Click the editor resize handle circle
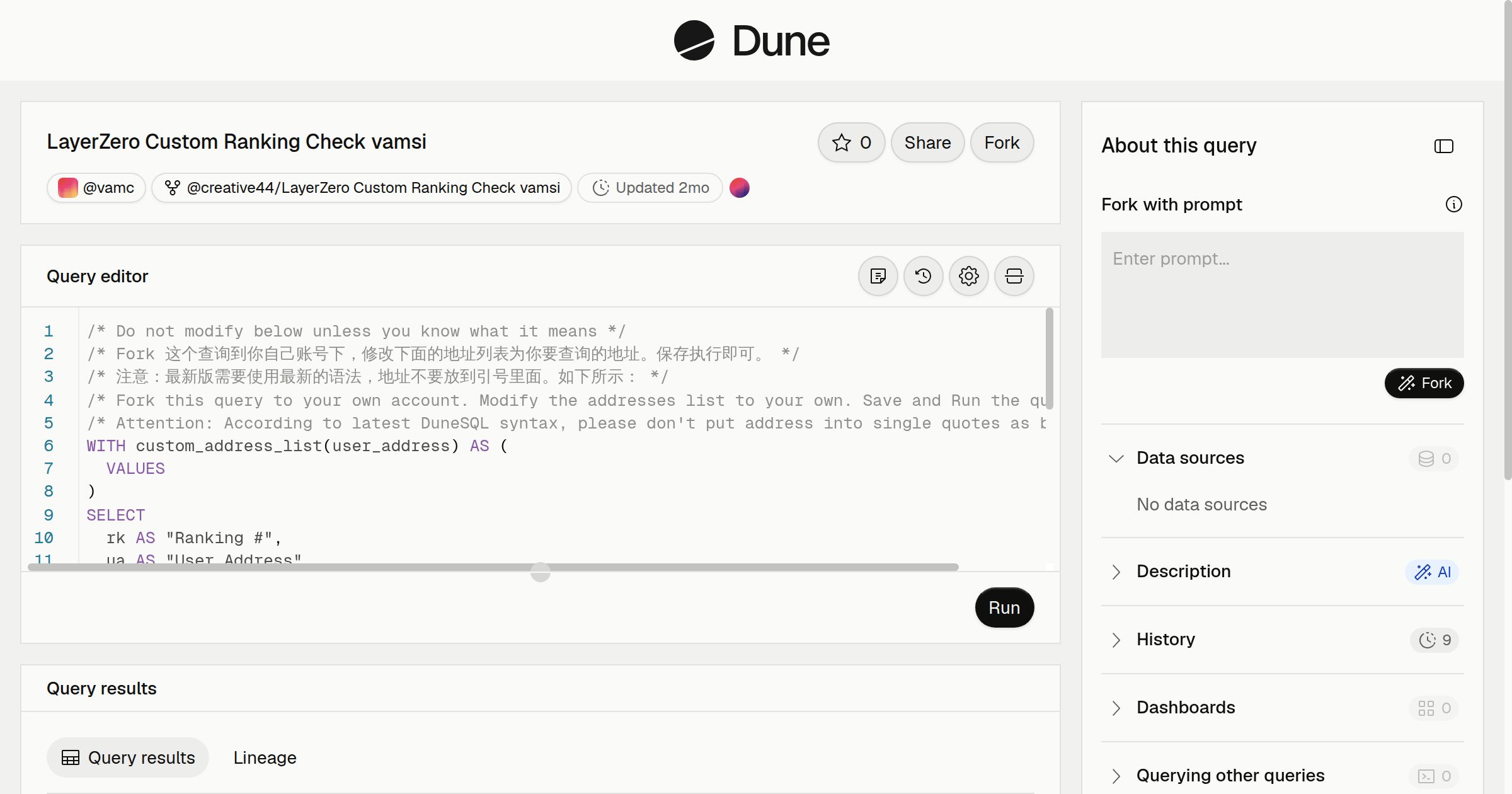Viewport: 1512px width, 794px height. [x=541, y=572]
